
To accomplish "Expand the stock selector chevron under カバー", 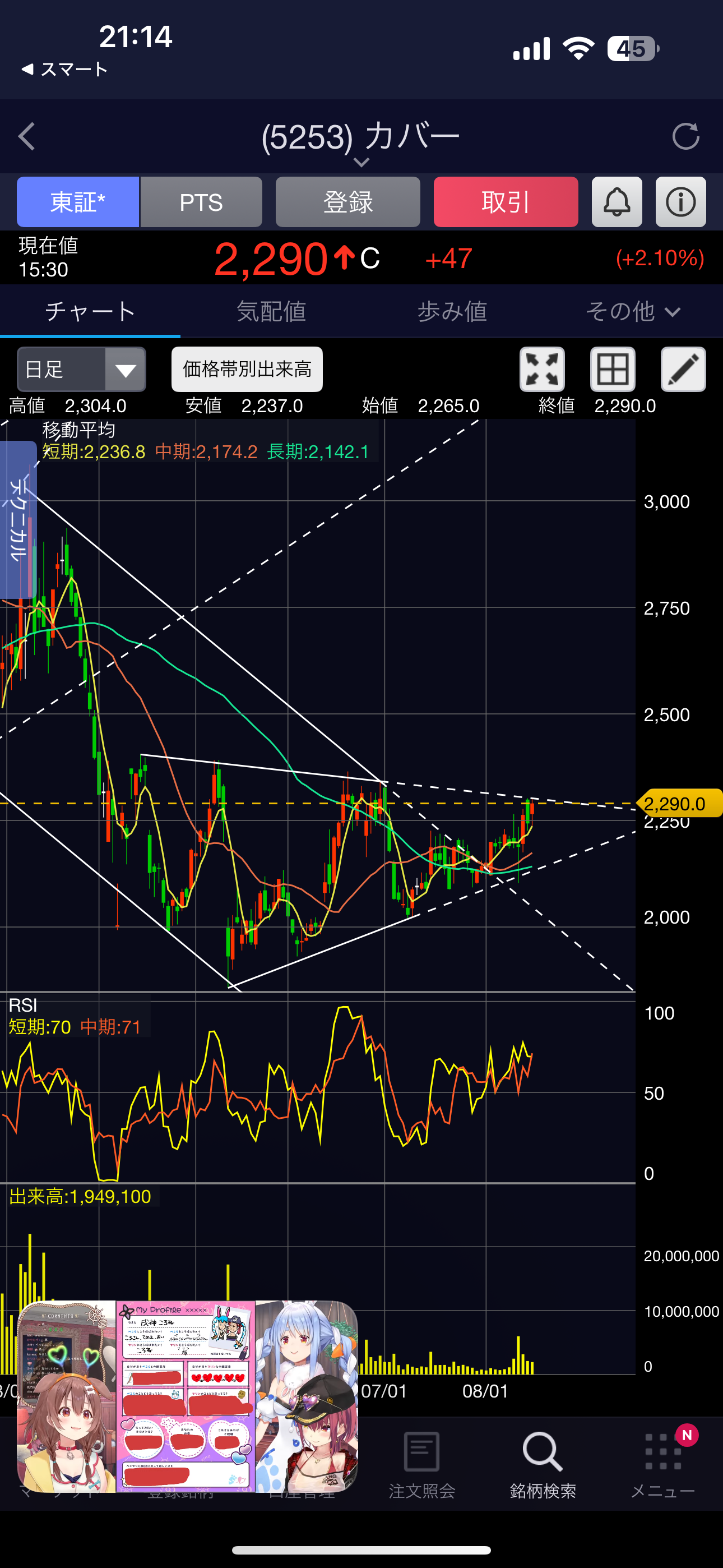I will pos(361,163).
